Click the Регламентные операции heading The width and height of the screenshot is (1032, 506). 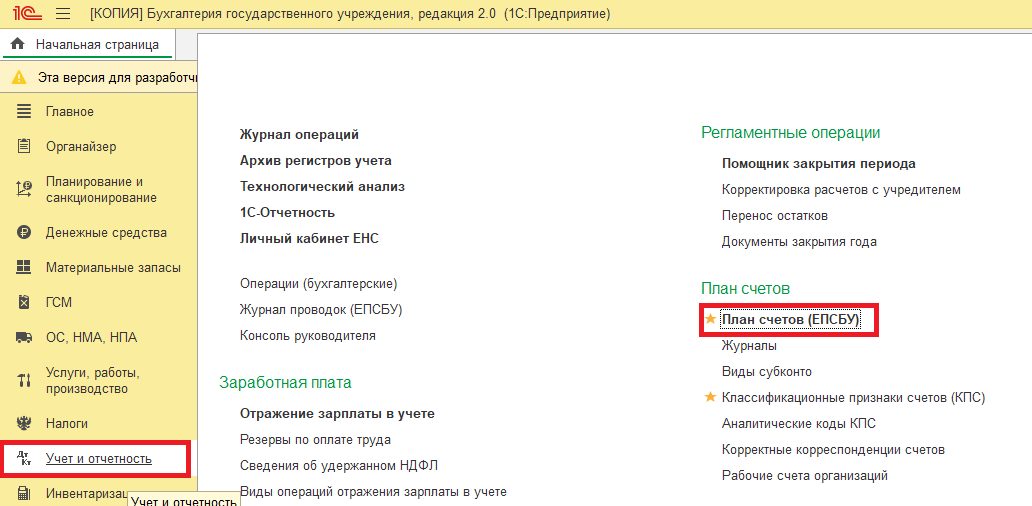[x=790, y=132]
